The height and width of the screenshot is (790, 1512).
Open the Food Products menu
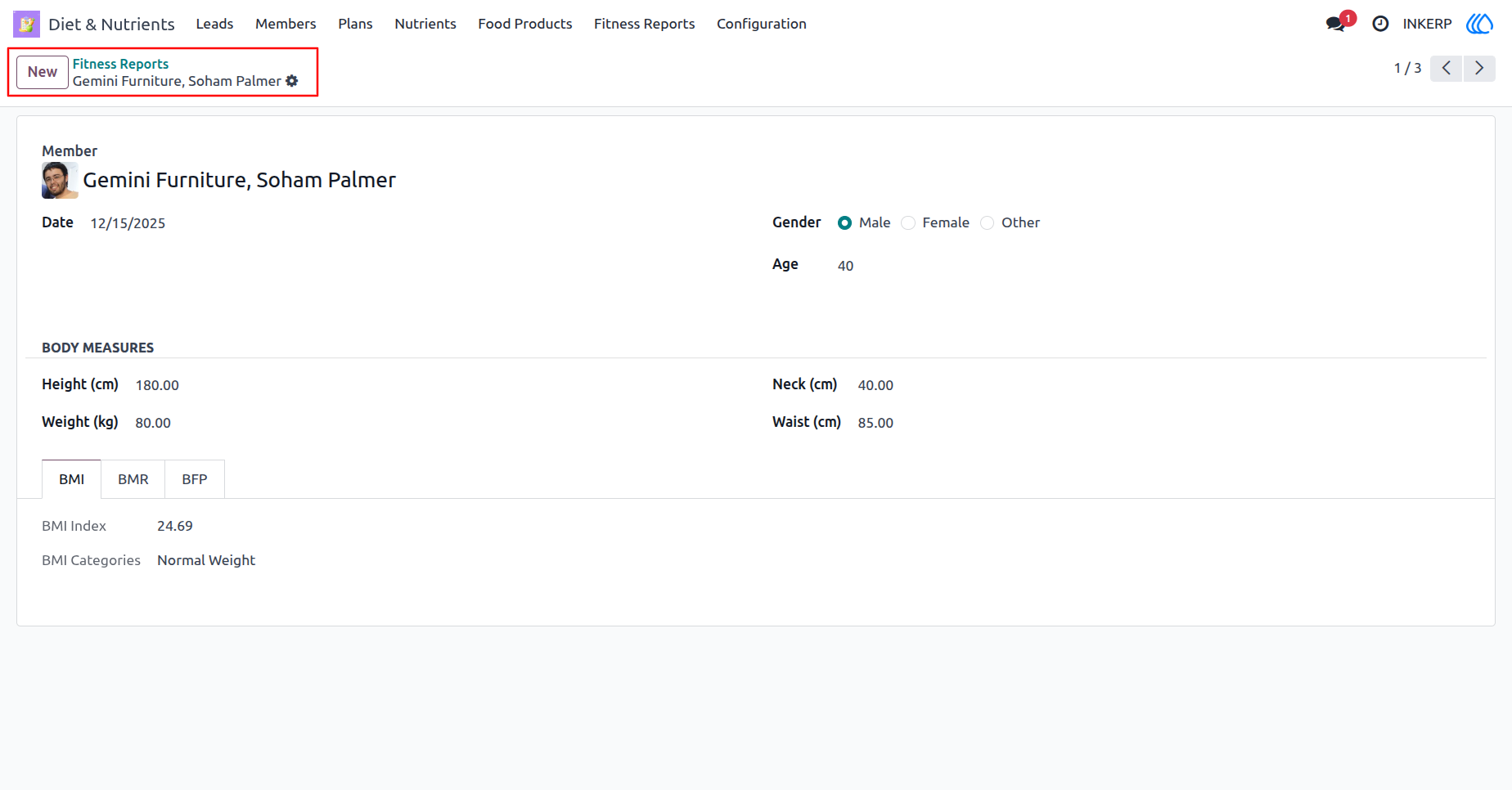click(525, 24)
